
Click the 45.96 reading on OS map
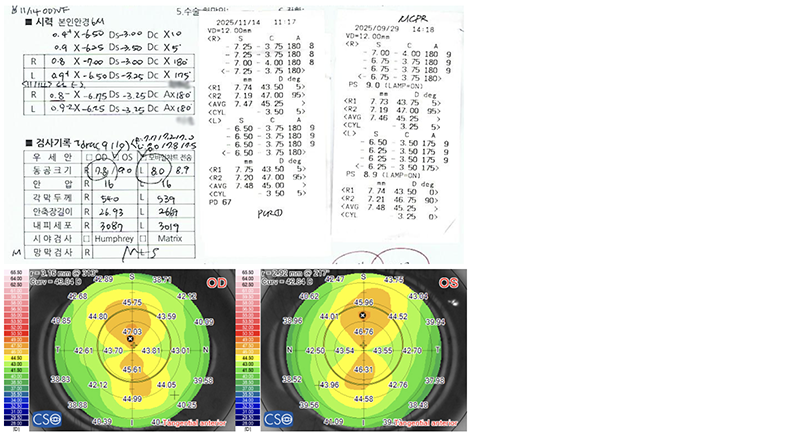[363, 303]
